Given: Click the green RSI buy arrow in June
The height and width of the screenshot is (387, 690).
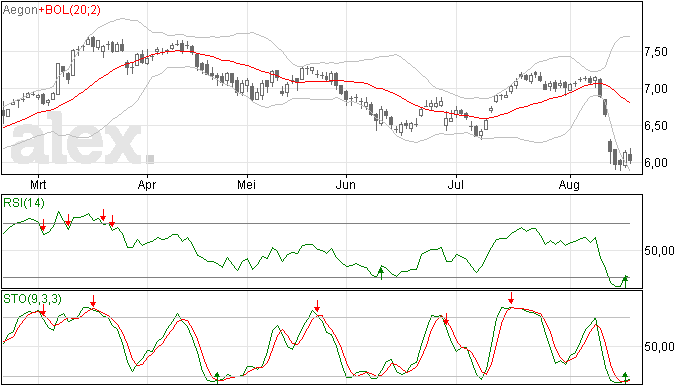Looking at the screenshot, I should point(381,273).
